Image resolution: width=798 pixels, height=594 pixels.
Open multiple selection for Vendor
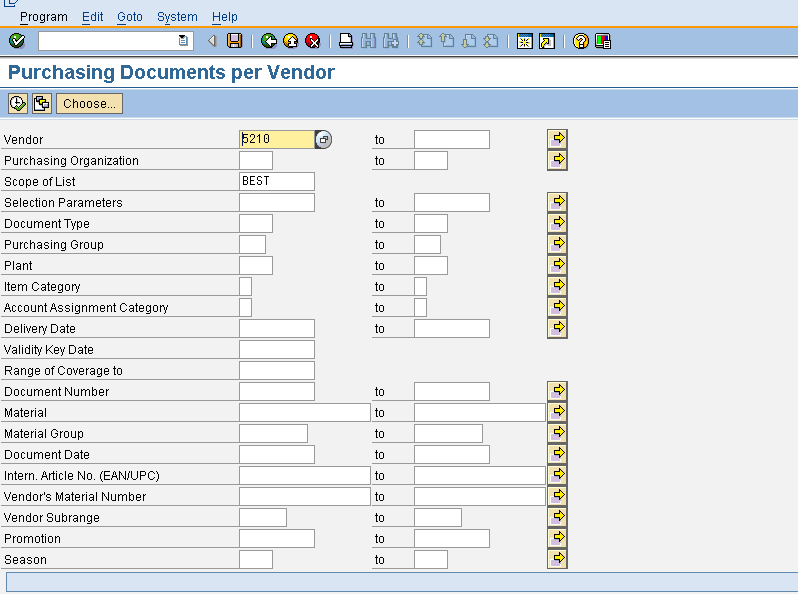[x=557, y=139]
